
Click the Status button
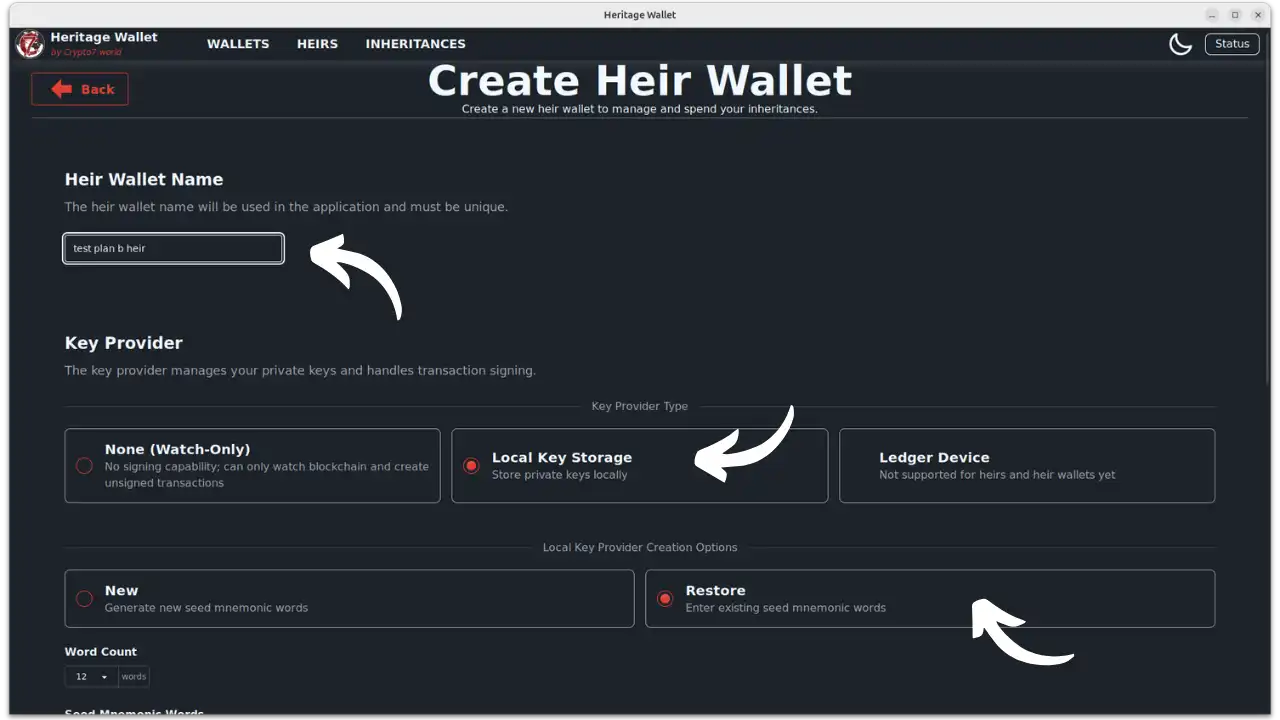(x=1231, y=43)
